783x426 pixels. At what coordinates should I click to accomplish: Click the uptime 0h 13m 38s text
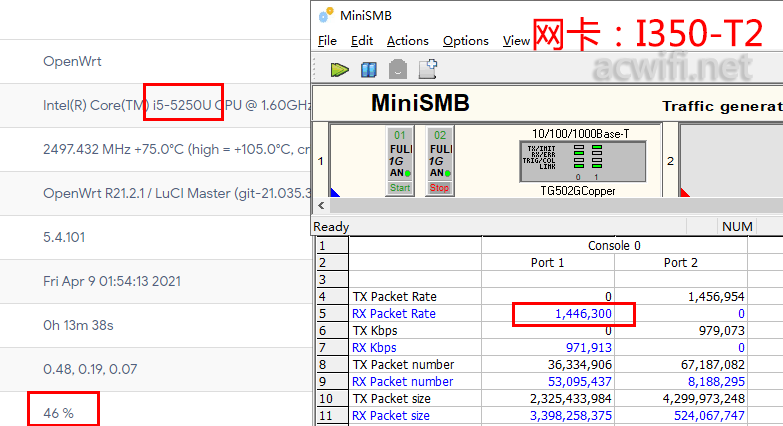tap(78, 325)
